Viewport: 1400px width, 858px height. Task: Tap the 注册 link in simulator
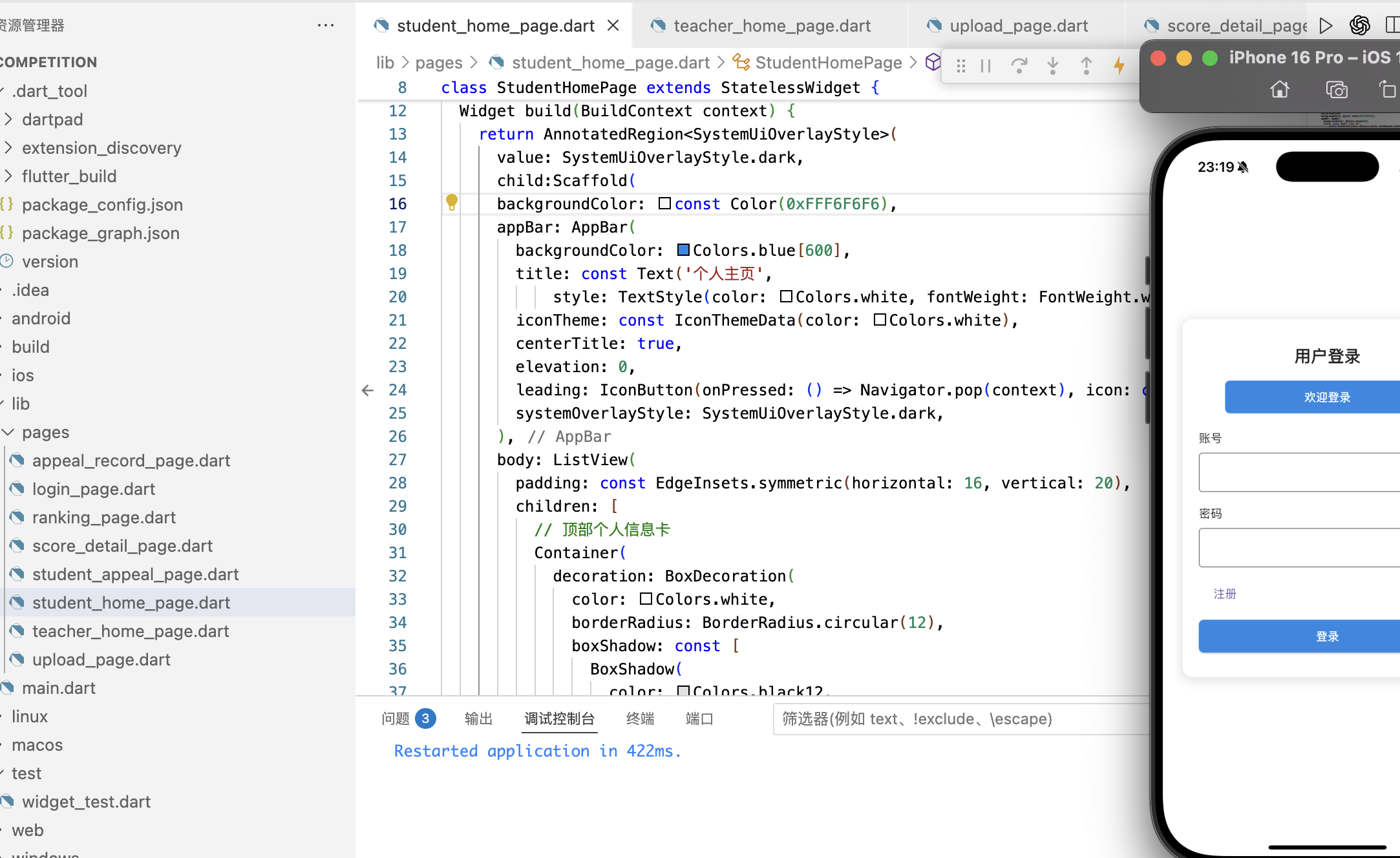[1224, 594]
